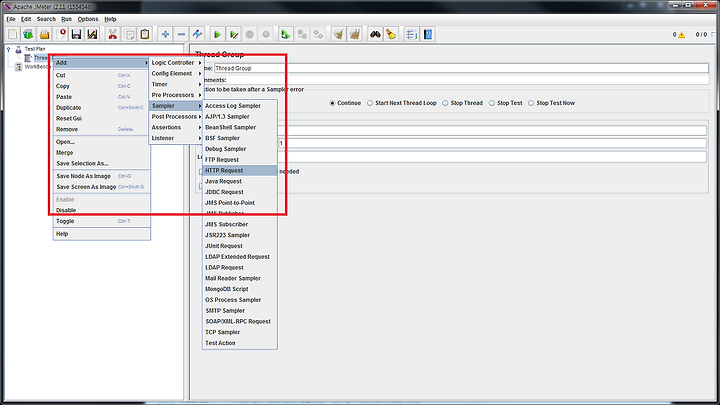Expand the Timer submenu
Image resolution: width=720 pixels, height=405 pixels.
(176, 84)
